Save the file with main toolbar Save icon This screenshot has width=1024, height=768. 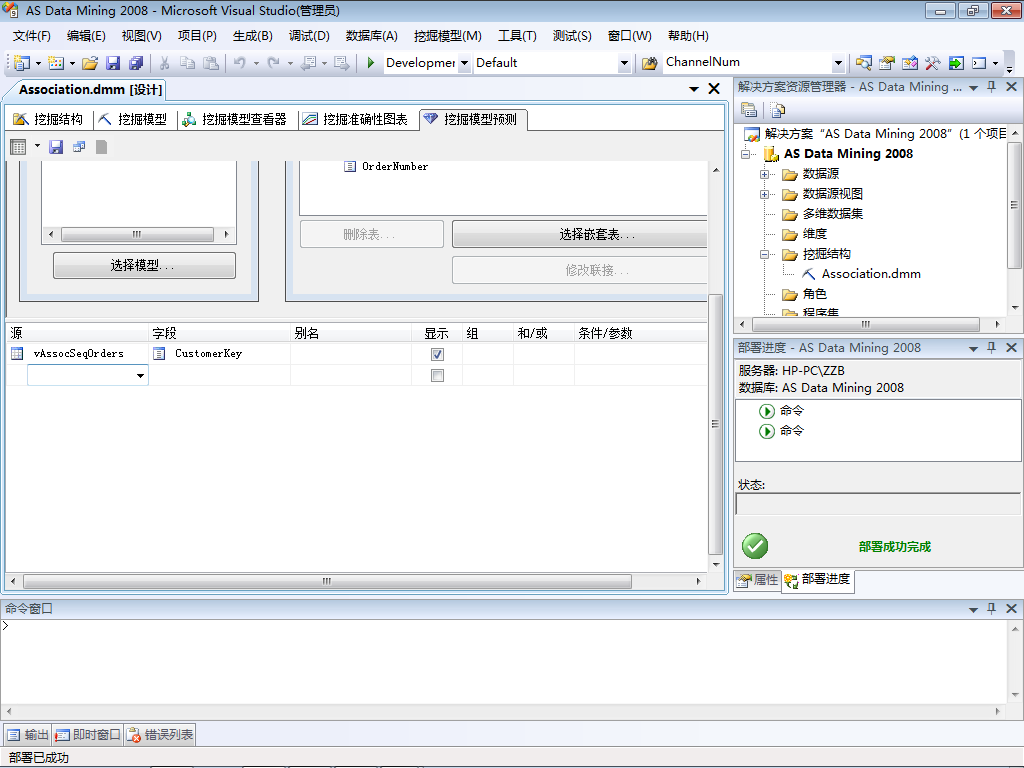(113, 63)
